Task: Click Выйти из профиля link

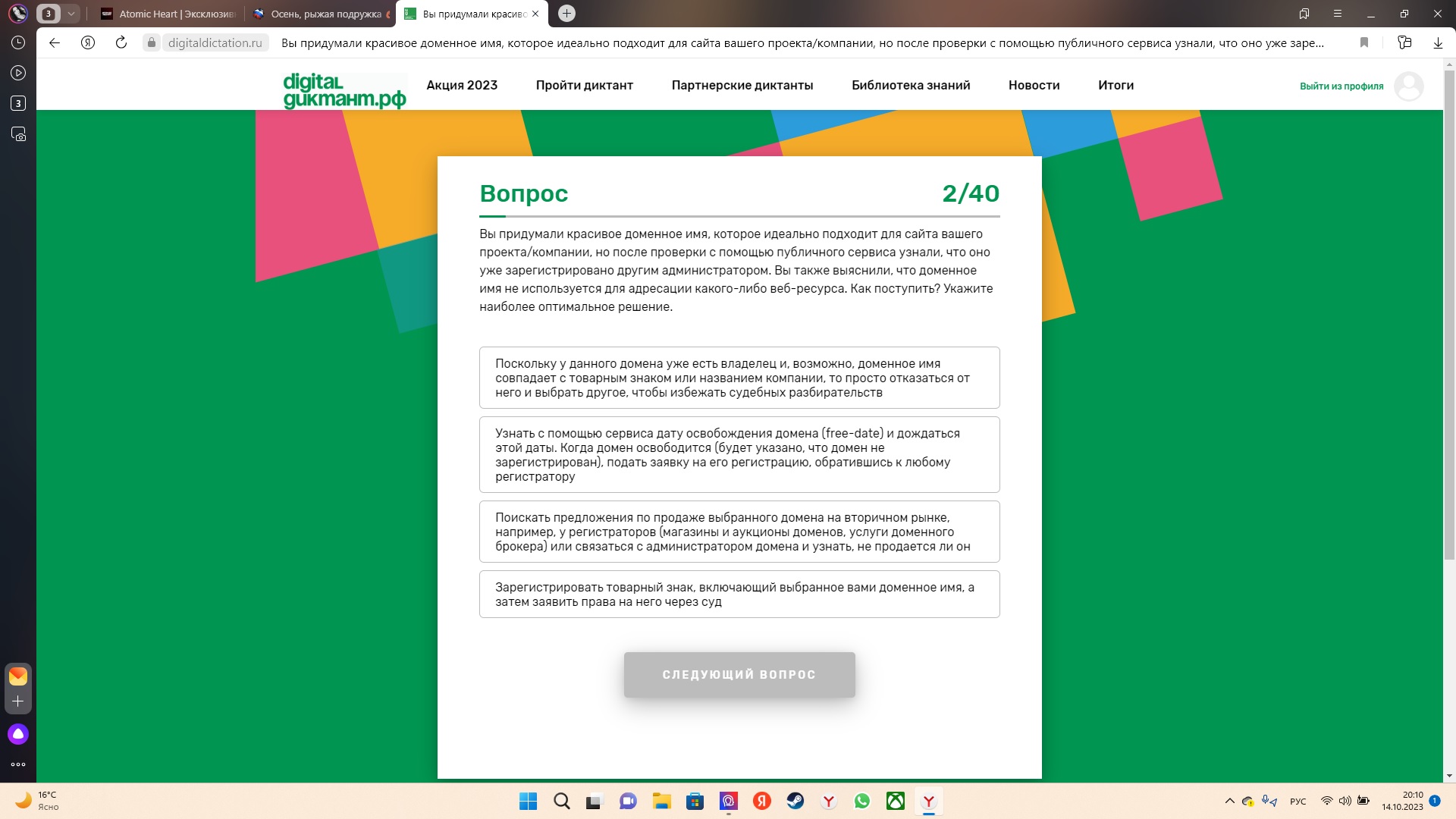Action: click(1341, 86)
